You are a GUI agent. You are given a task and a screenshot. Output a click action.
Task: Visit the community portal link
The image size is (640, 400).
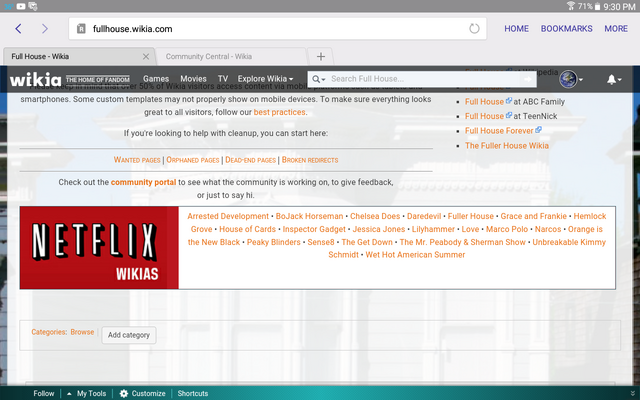coord(143,182)
